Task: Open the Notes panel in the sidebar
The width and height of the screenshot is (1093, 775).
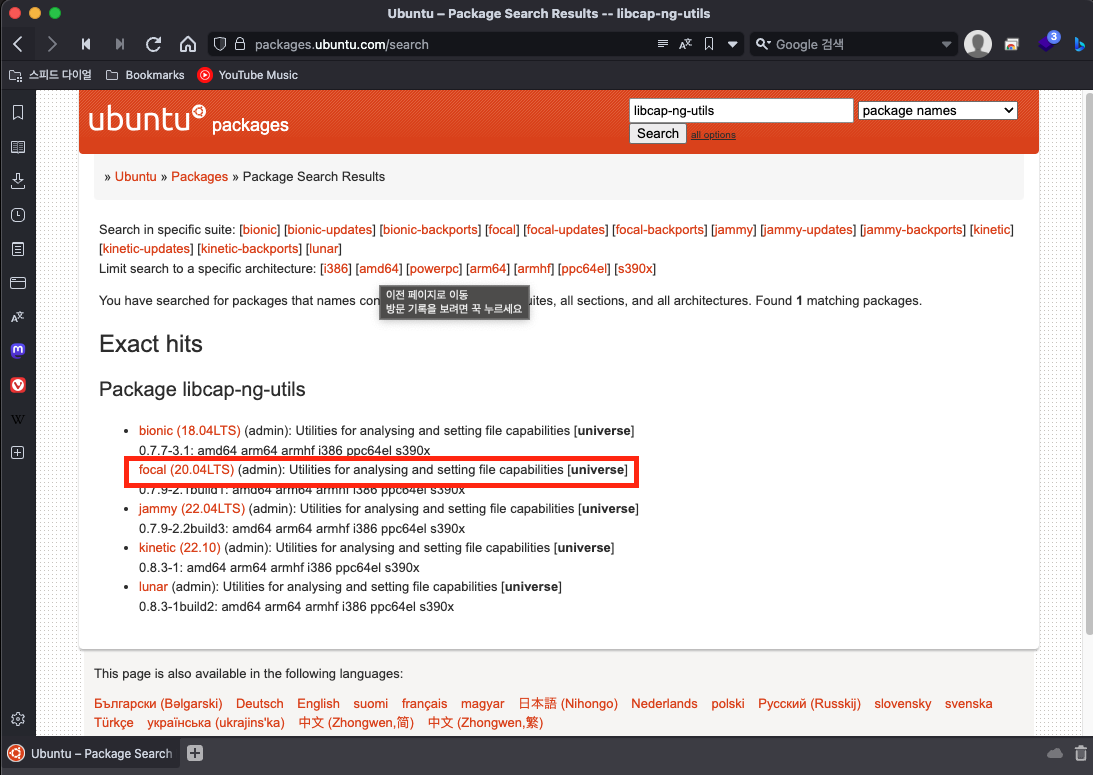Action: [17, 249]
